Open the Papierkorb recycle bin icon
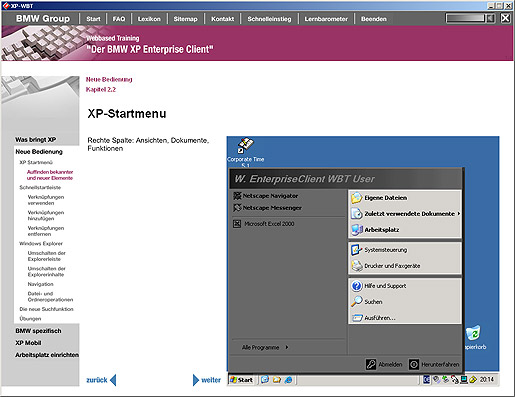The width and height of the screenshot is (515, 397). (473, 333)
